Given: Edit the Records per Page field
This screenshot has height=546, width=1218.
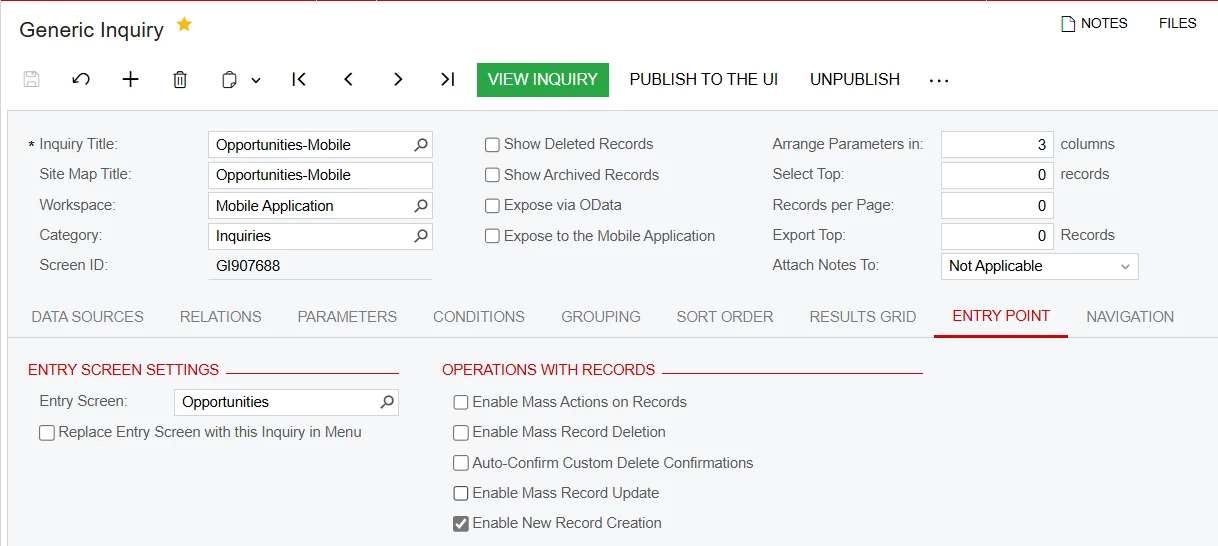Looking at the screenshot, I should [997, 206].
